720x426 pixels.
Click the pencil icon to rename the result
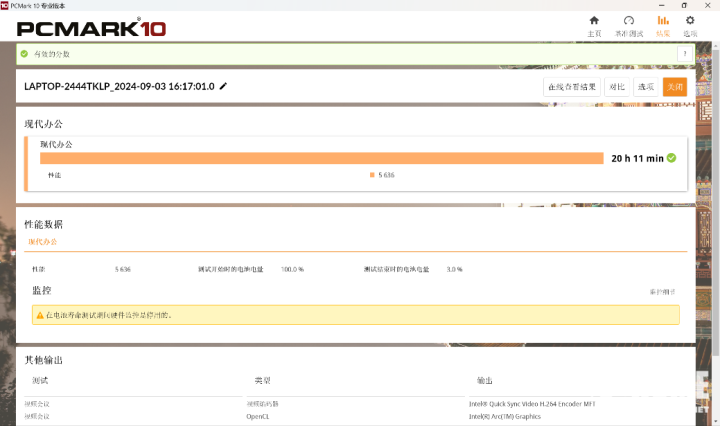tap(223, 86)
